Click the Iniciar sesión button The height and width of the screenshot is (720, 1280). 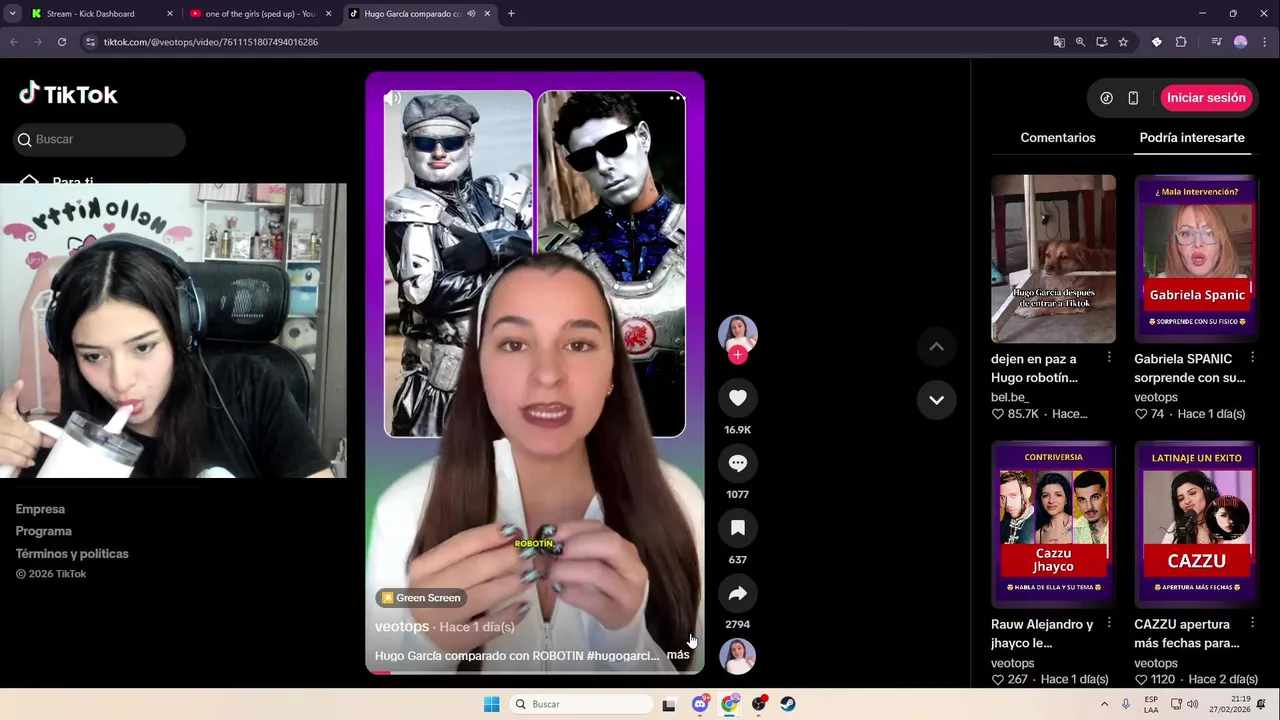click(x=1206, y=98)
